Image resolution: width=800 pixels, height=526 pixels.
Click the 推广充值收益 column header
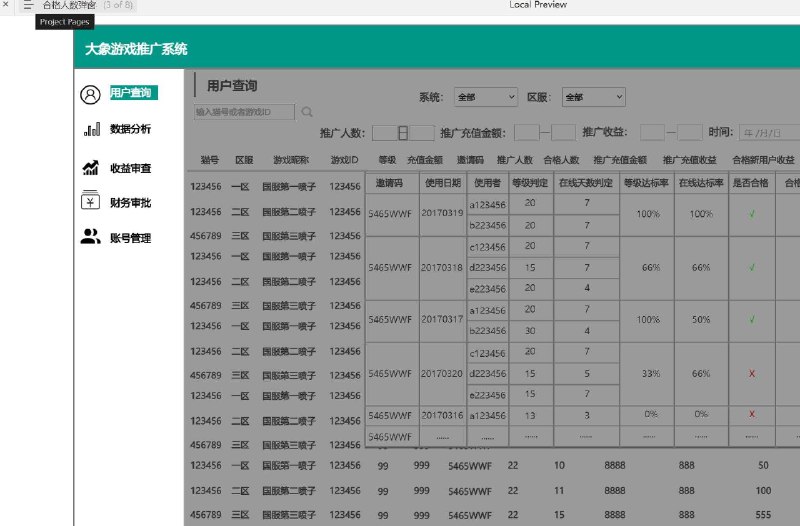pyautogui.click(x=689, y=160)
